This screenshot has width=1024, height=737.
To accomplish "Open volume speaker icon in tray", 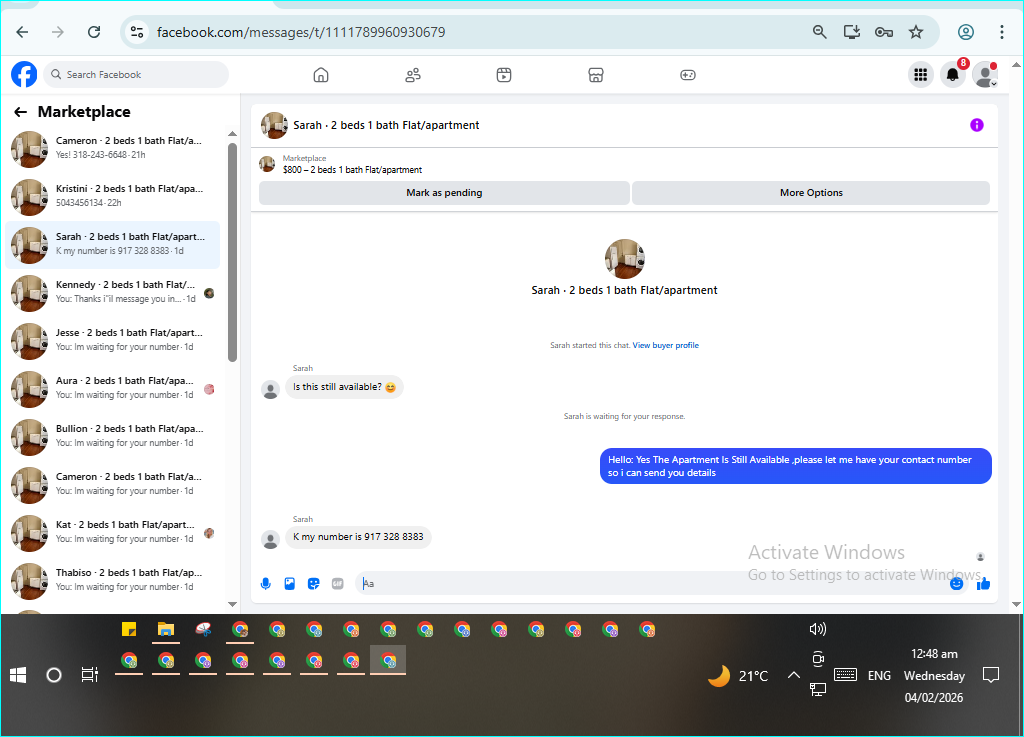I will point(818,629).
